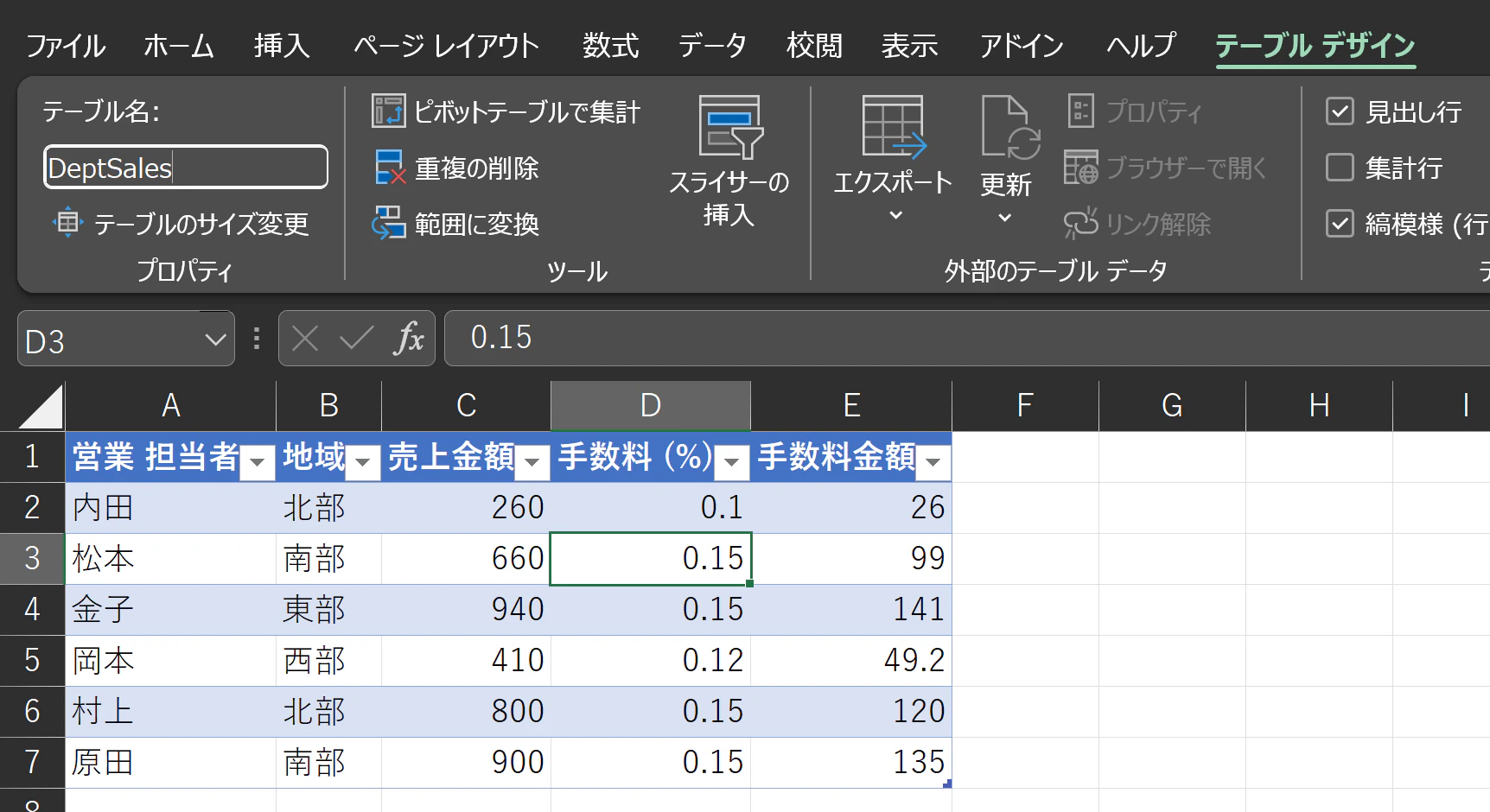Viewport: 1490px width, 812px height.
Task: Click into the formula bar showing 0.15
Action: tap(966, 339)
